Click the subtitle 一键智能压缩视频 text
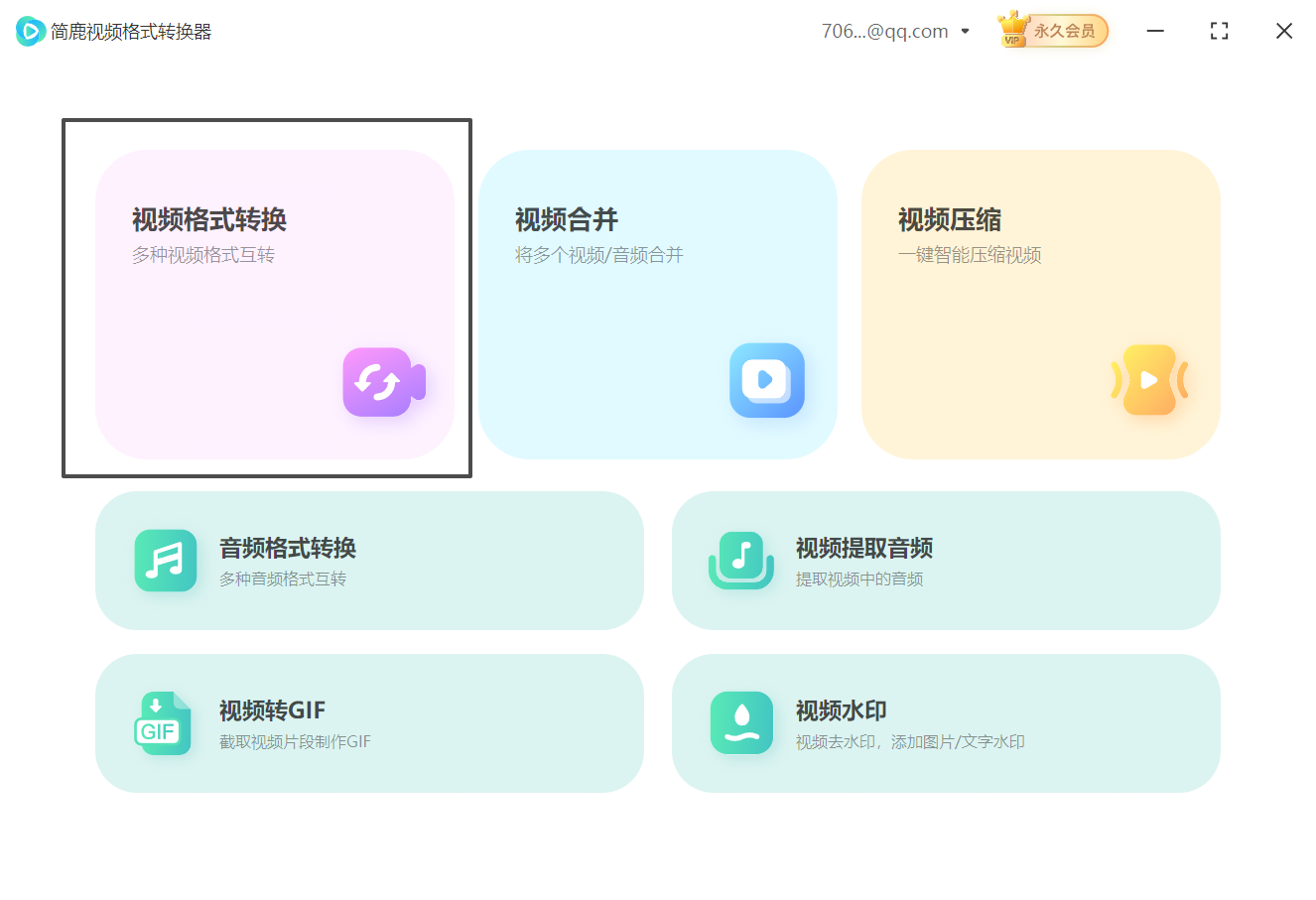The image size is (1316, 900). click(968, 255)
